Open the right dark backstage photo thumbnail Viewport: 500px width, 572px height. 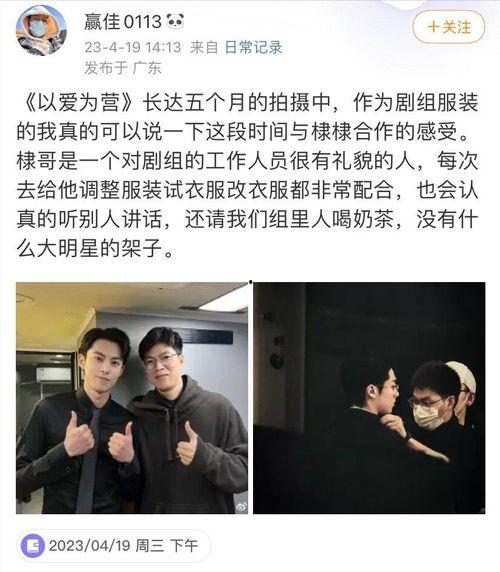369,398
